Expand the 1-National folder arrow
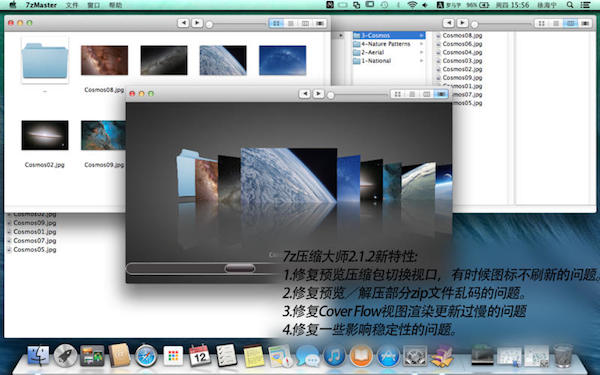This screenshot has width=600, height=375. pos(421,61)
